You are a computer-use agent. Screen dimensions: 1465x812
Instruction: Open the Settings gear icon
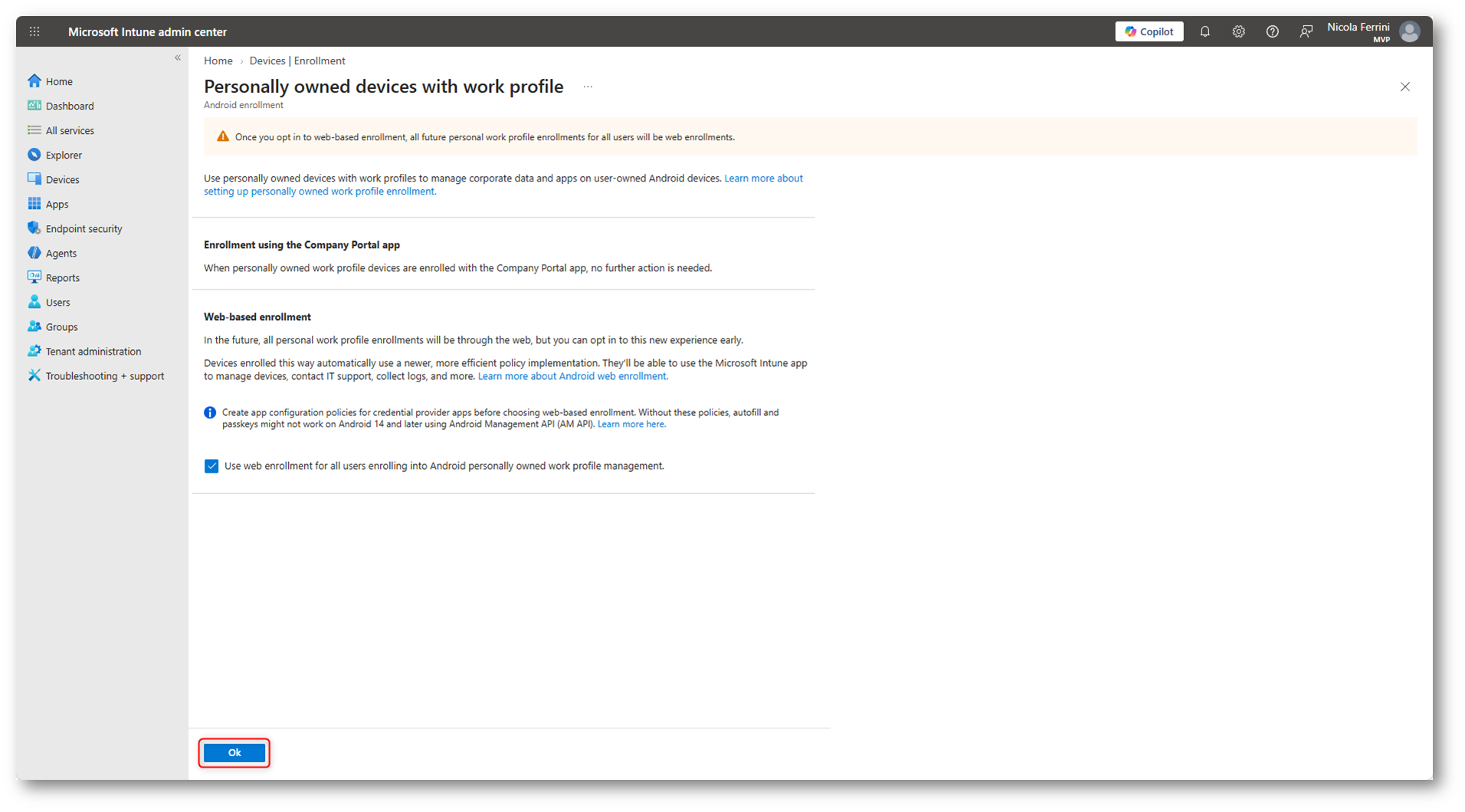coord(1239,31)
